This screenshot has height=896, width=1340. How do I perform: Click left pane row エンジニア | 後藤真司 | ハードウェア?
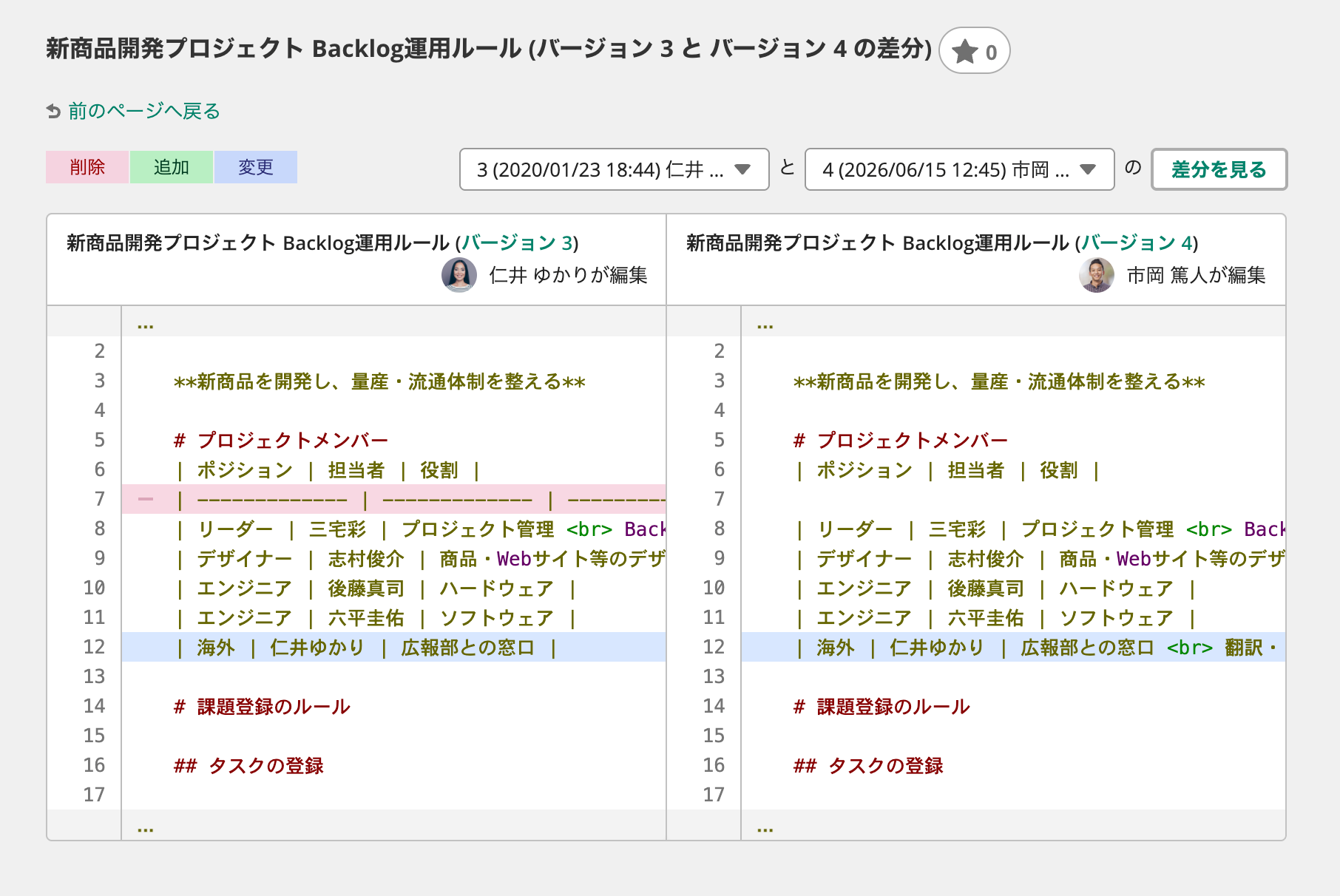pyautogui.click(x=376, y=588)
